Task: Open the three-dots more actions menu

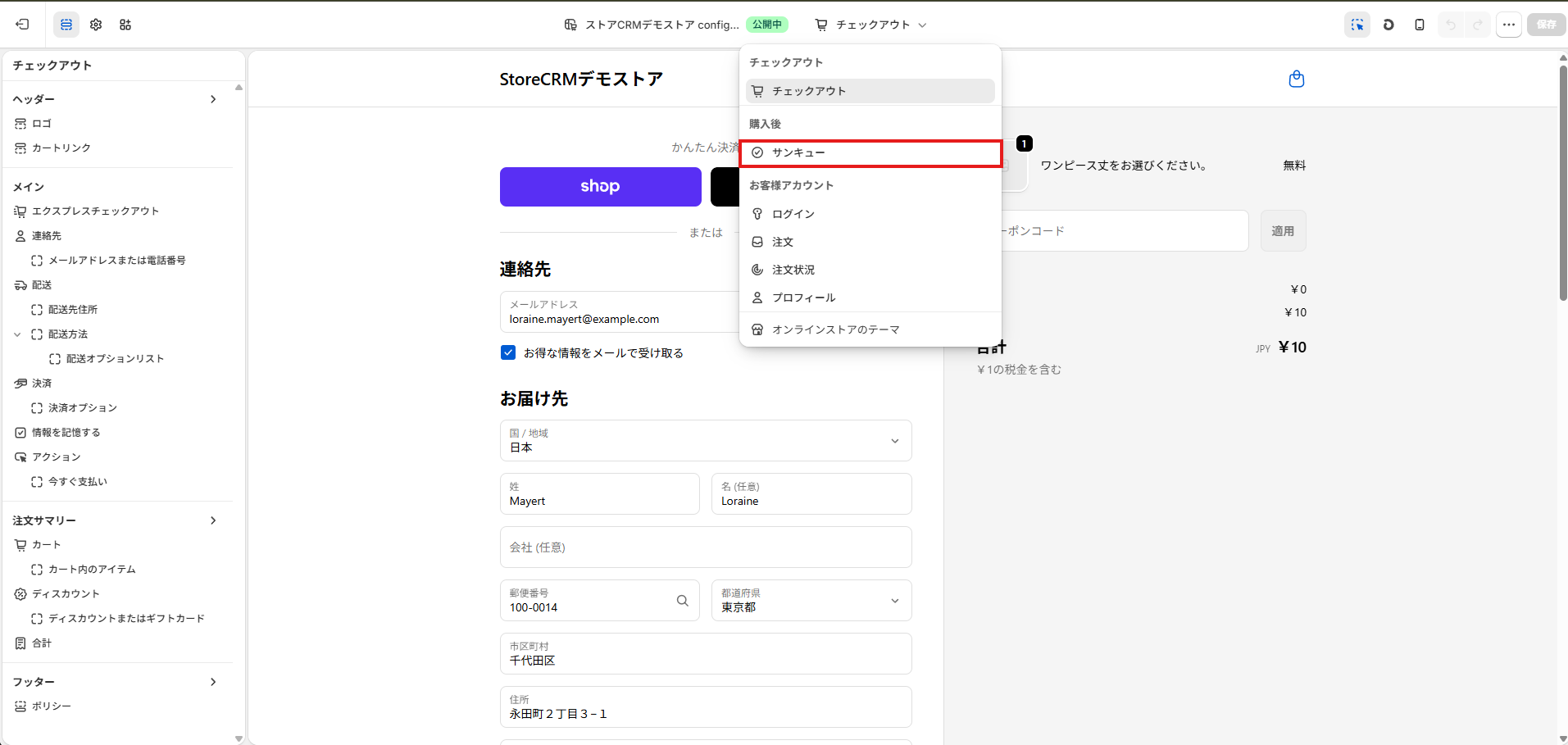Action: [1509, 25]
